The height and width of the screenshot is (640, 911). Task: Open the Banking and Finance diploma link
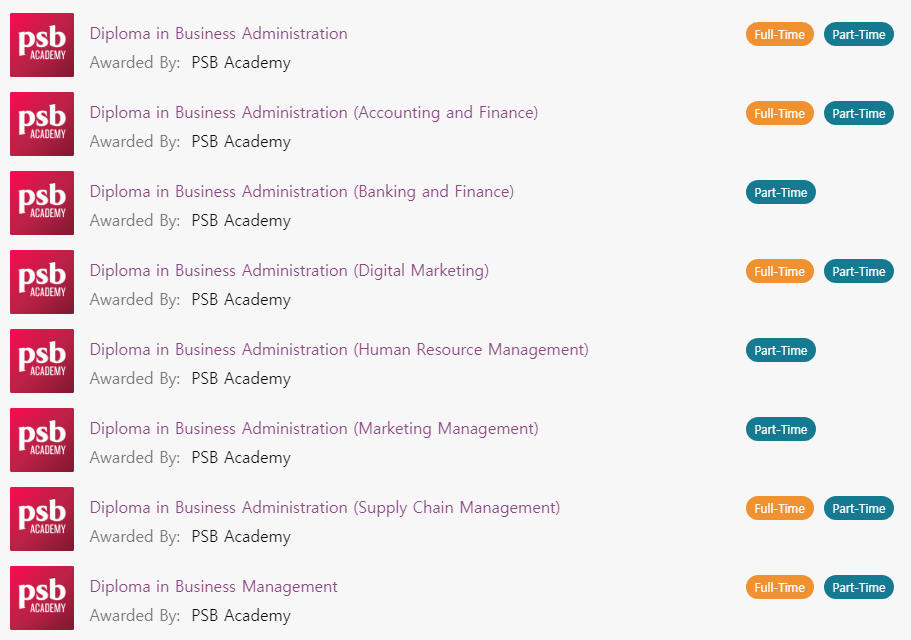tap(302, 192)
